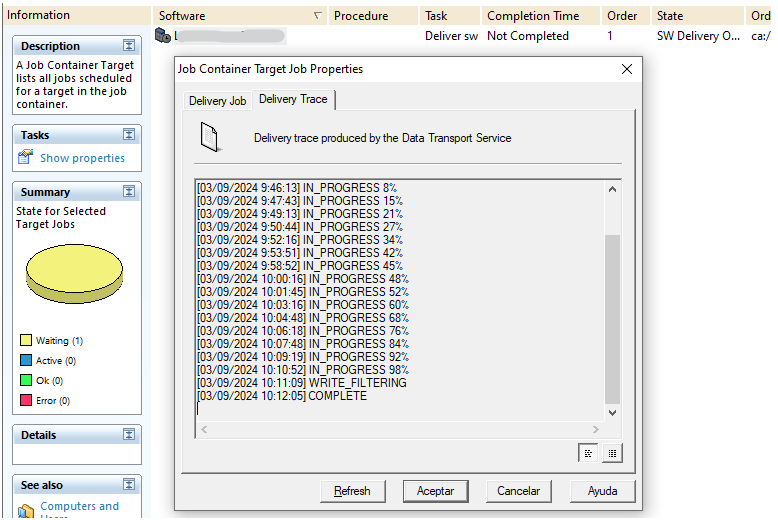Click the Task column header
778x520 pixels.
click(450, 16)
